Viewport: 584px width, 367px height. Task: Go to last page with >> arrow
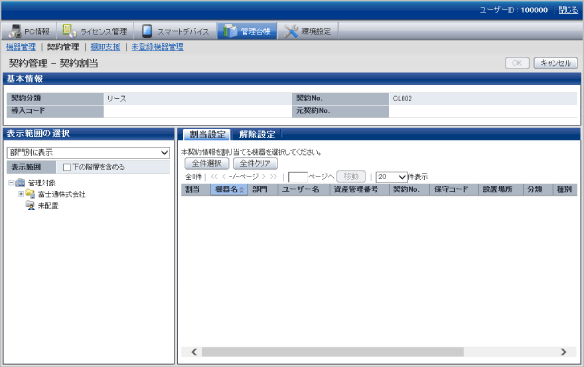coord(273,177)
